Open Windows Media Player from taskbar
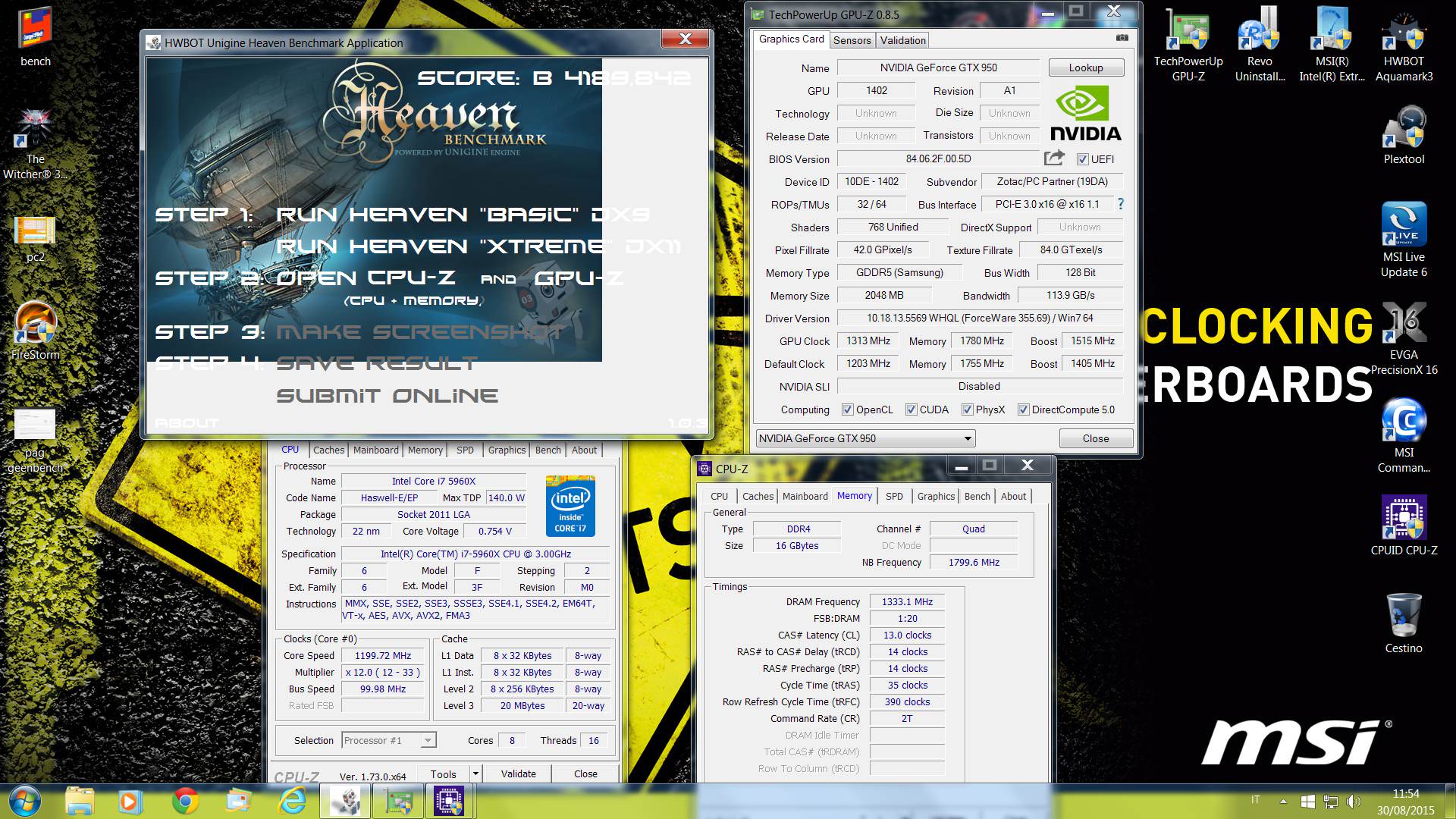 tap(129, 801)
